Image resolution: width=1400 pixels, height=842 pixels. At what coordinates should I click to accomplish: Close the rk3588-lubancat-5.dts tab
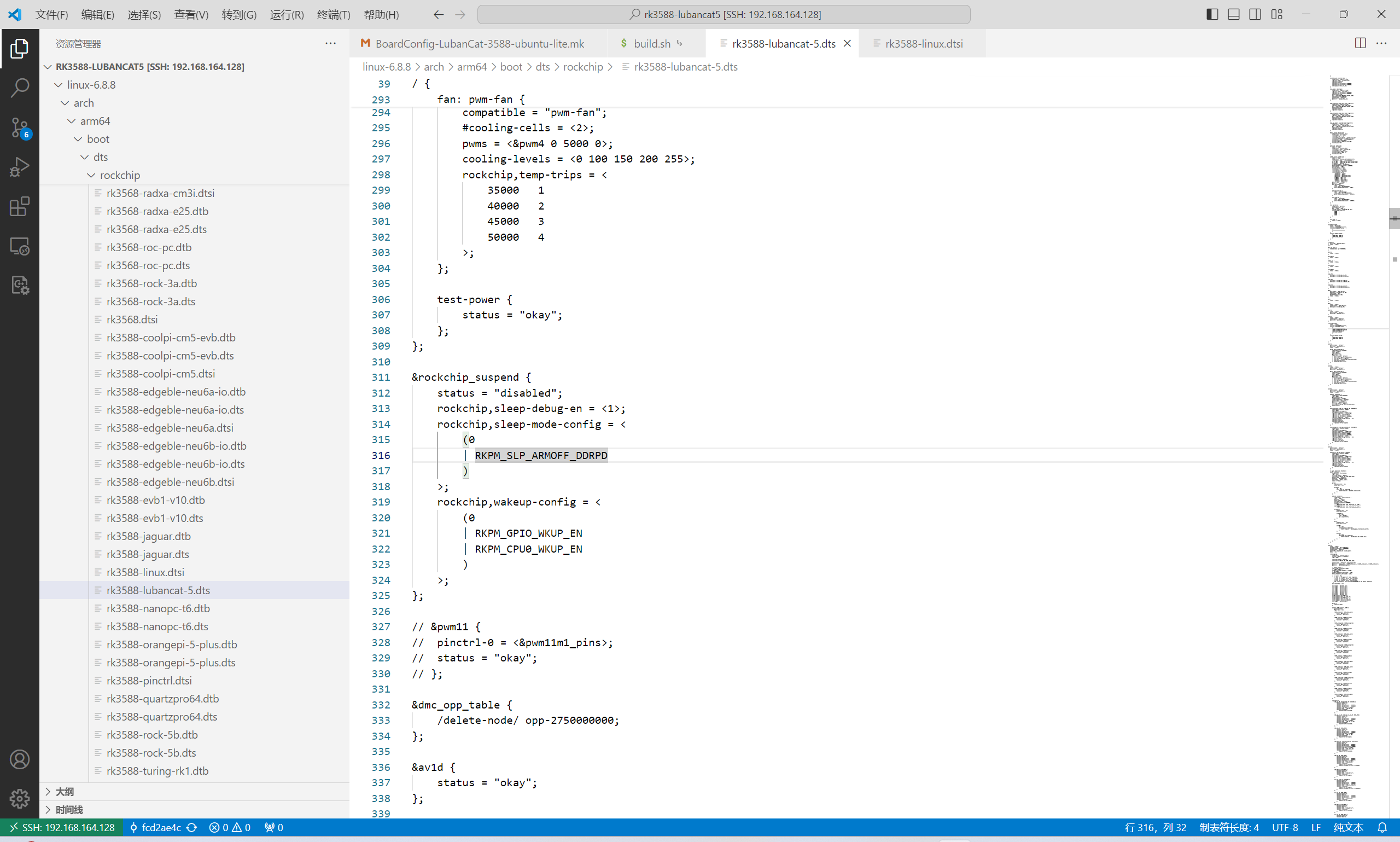point(847,43)
